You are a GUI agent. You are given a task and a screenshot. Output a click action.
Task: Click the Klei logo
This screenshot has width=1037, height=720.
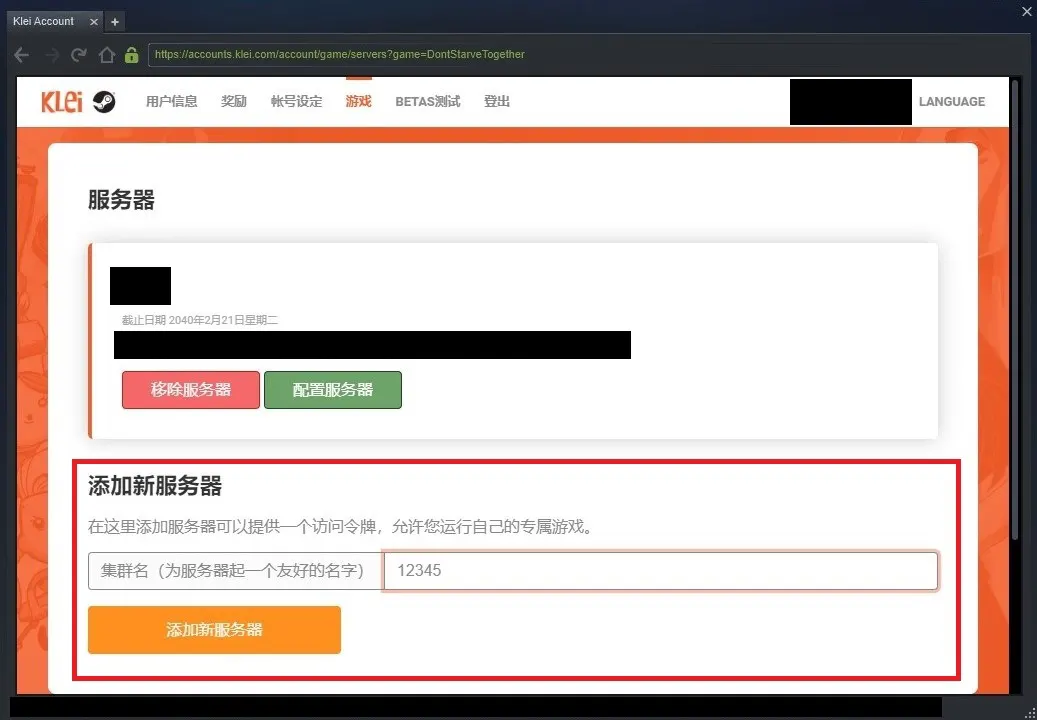[63, 101]
